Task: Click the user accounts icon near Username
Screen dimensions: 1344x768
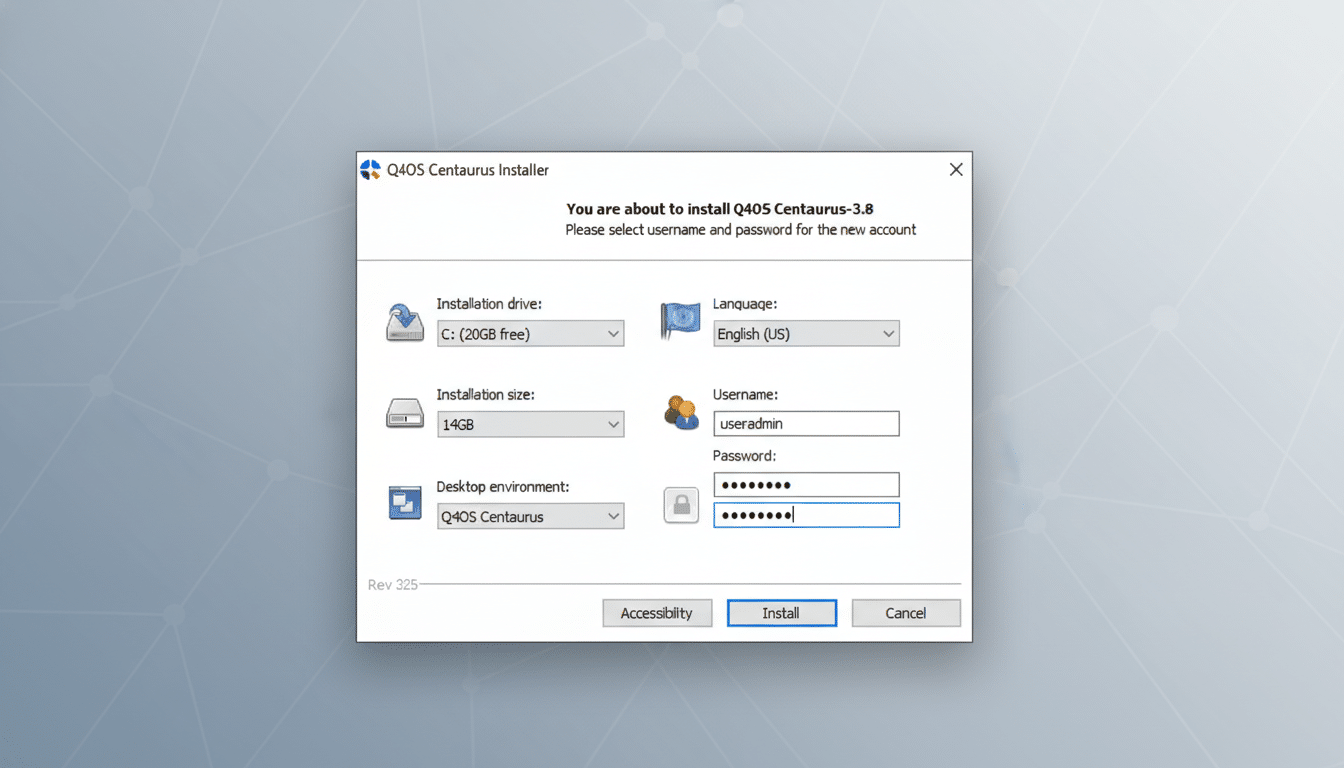Action: point(681,412)
